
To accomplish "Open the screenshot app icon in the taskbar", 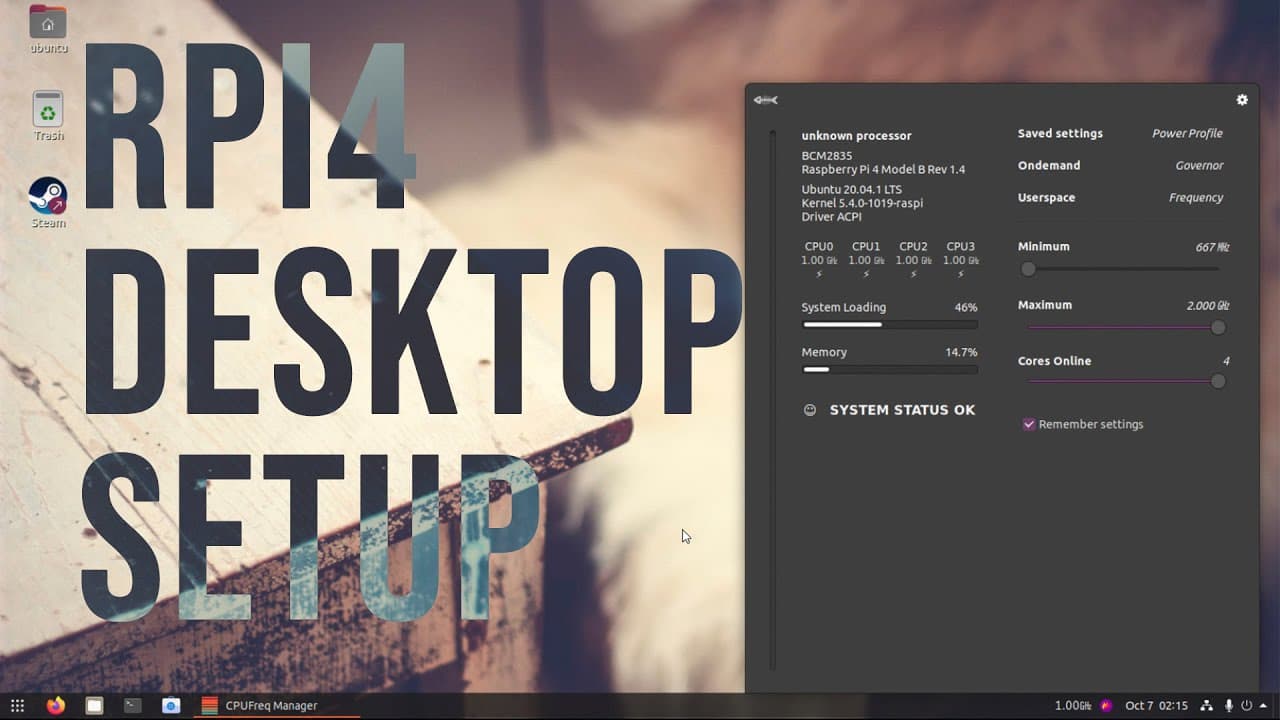I will coord(171,706).
